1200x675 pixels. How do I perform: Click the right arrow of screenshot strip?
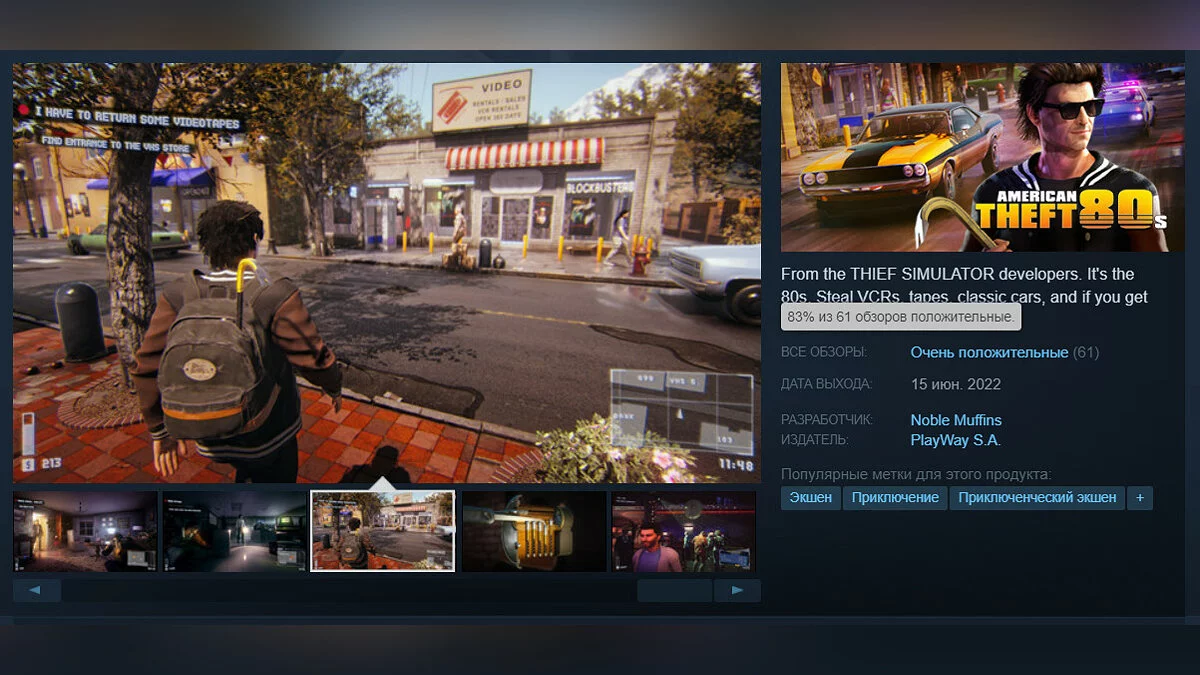pos(737,590)
